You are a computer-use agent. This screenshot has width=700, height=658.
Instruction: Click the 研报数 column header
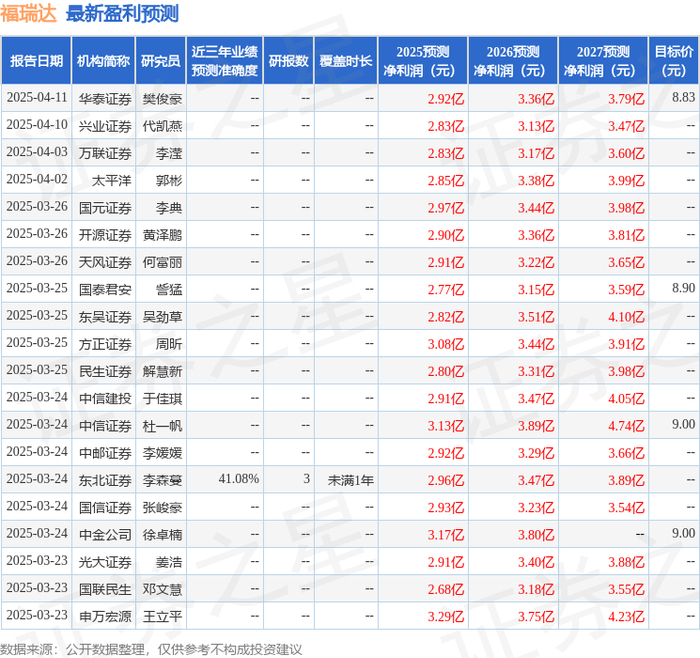[x=288, y=61]
